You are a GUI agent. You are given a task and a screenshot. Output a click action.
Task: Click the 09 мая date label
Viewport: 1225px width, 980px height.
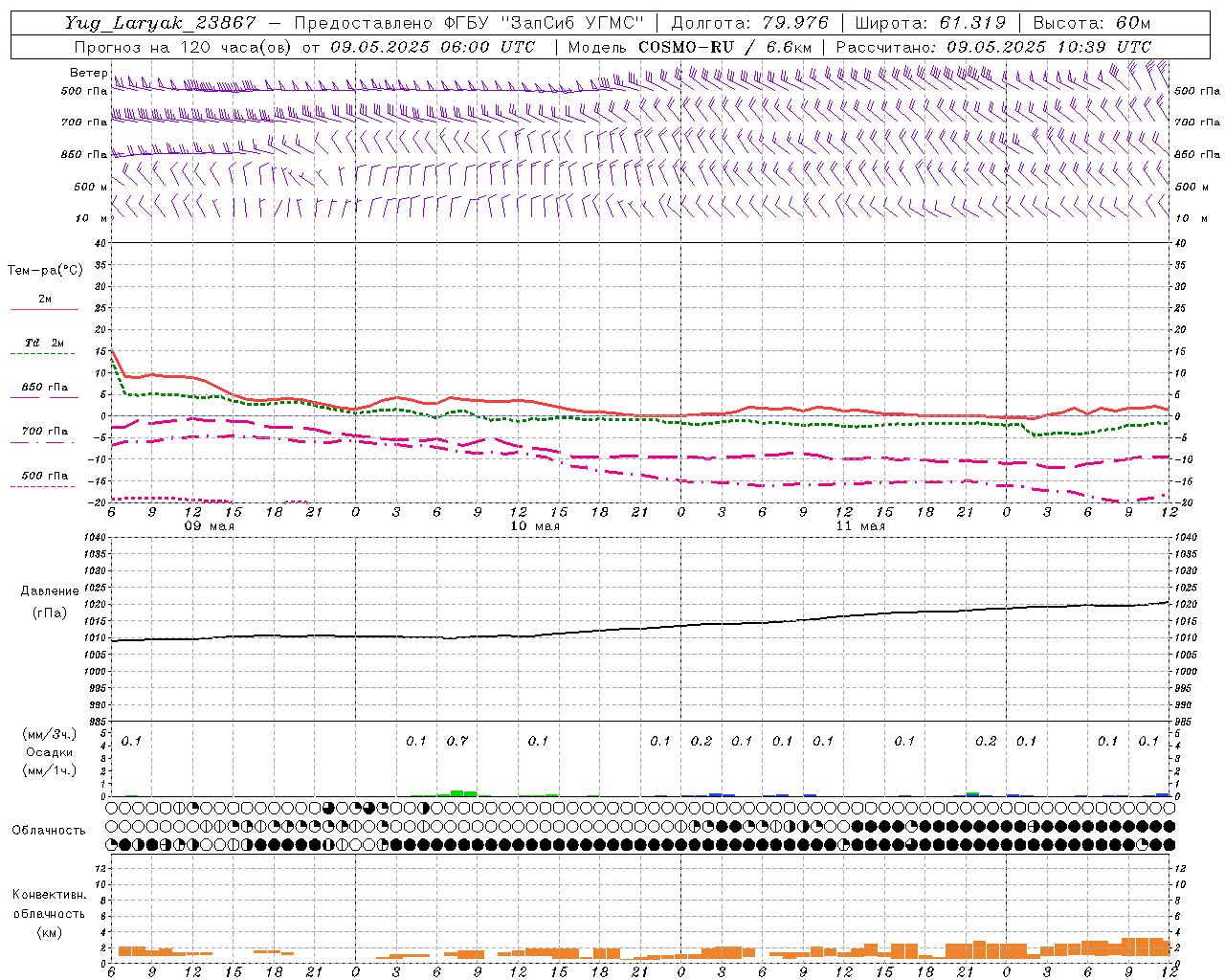pos(210,526)
